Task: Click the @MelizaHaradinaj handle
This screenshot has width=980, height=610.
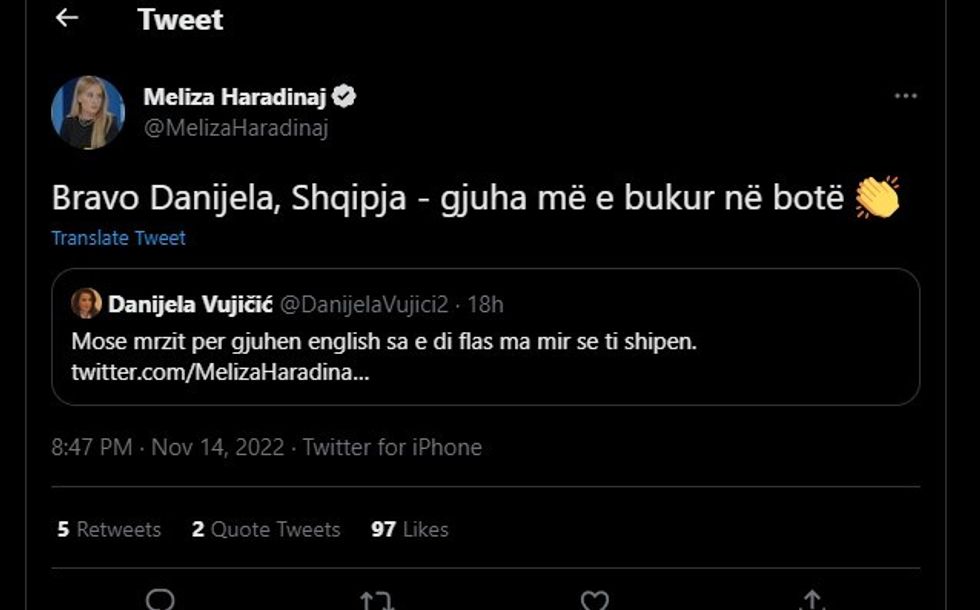Action: coord(236,128)
